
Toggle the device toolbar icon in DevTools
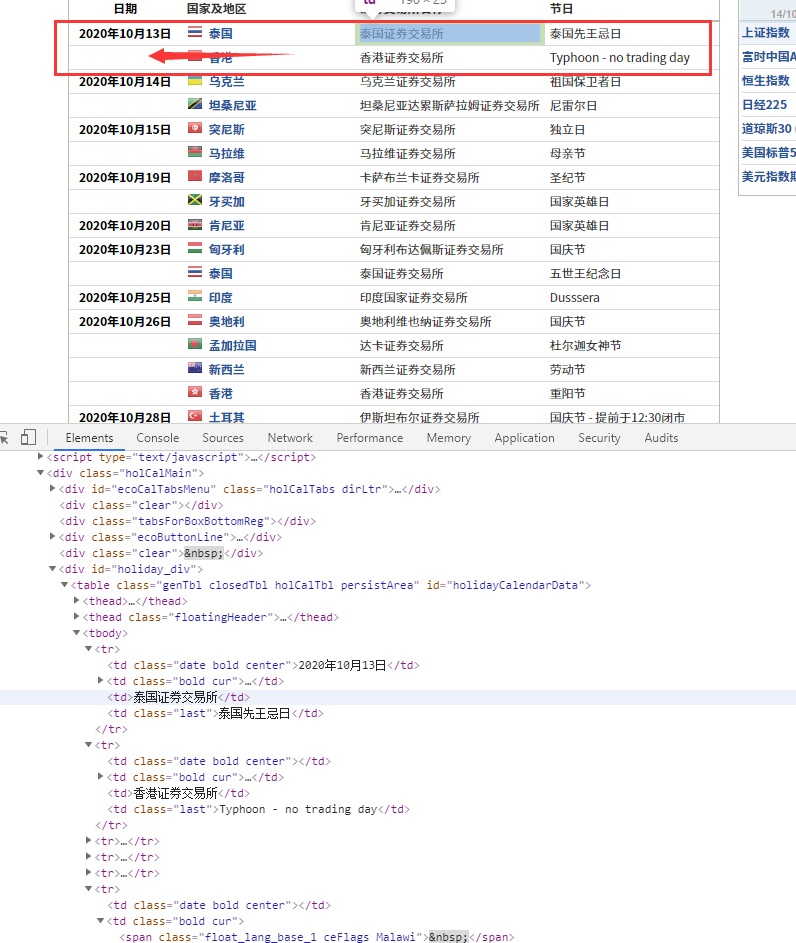(28, 438)
